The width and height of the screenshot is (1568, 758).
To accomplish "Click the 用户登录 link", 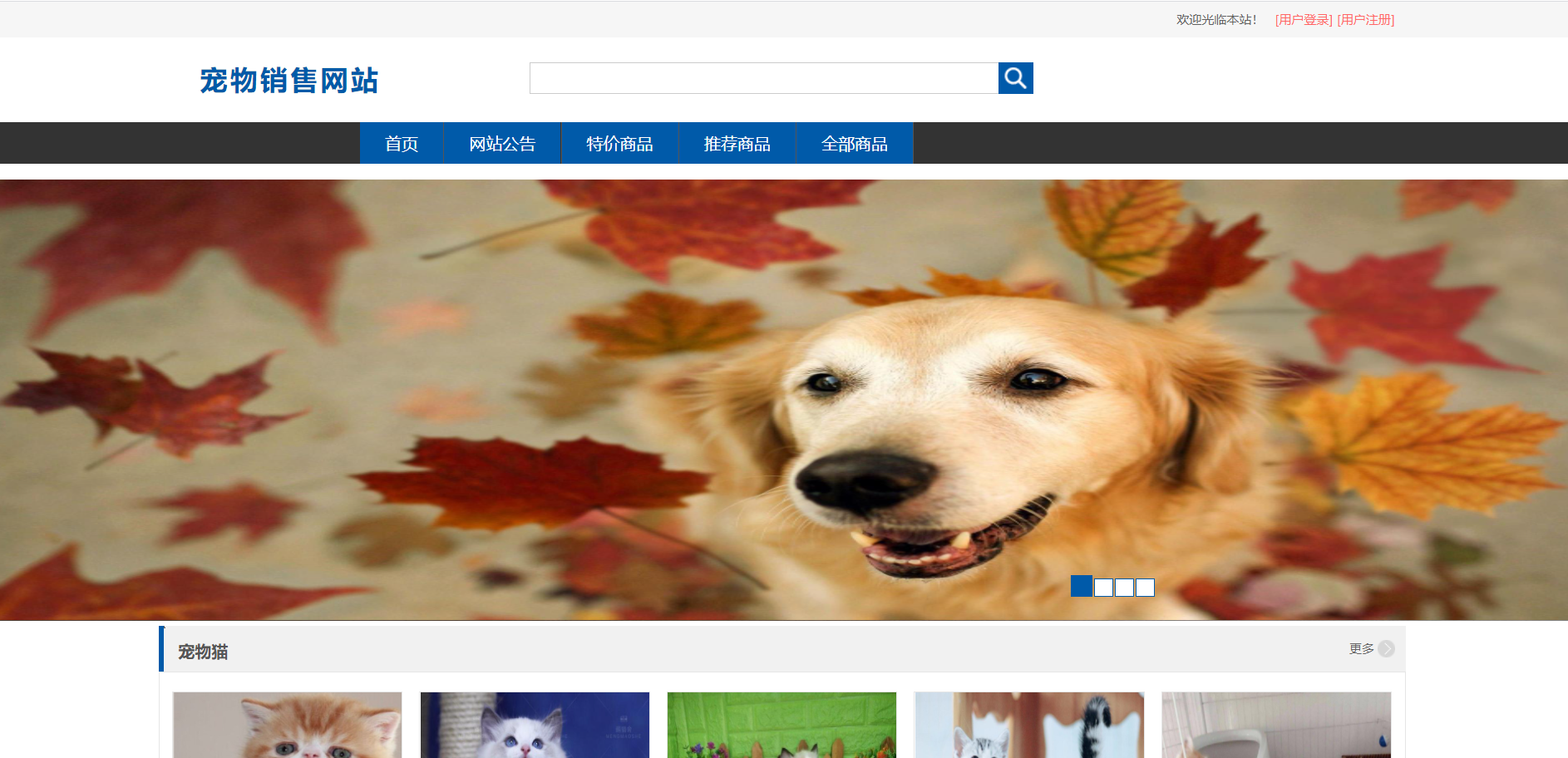I will click(x=1304, y=20).
